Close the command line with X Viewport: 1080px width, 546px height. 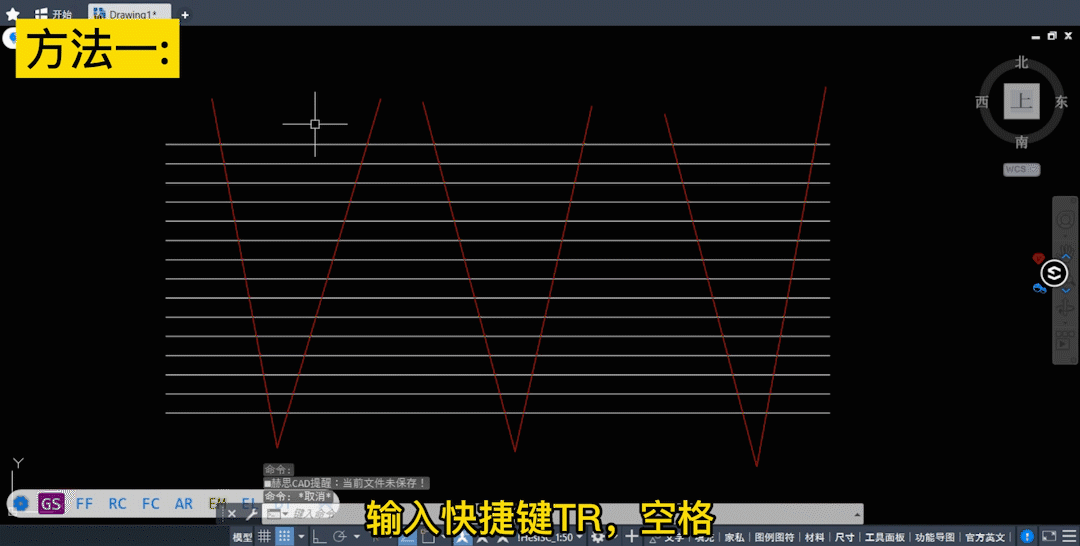232,514
